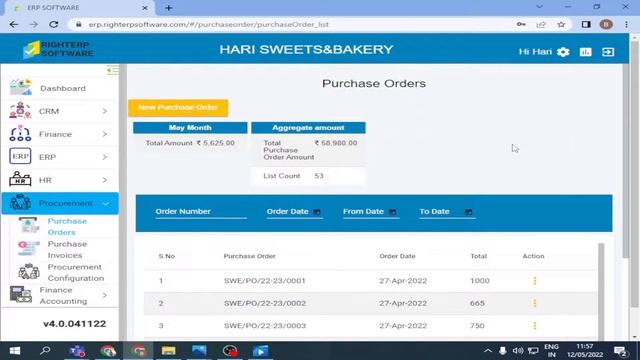The image size is (640, 360).
Task: Click the Finance Accounting module icon
Action: point(20,295)
